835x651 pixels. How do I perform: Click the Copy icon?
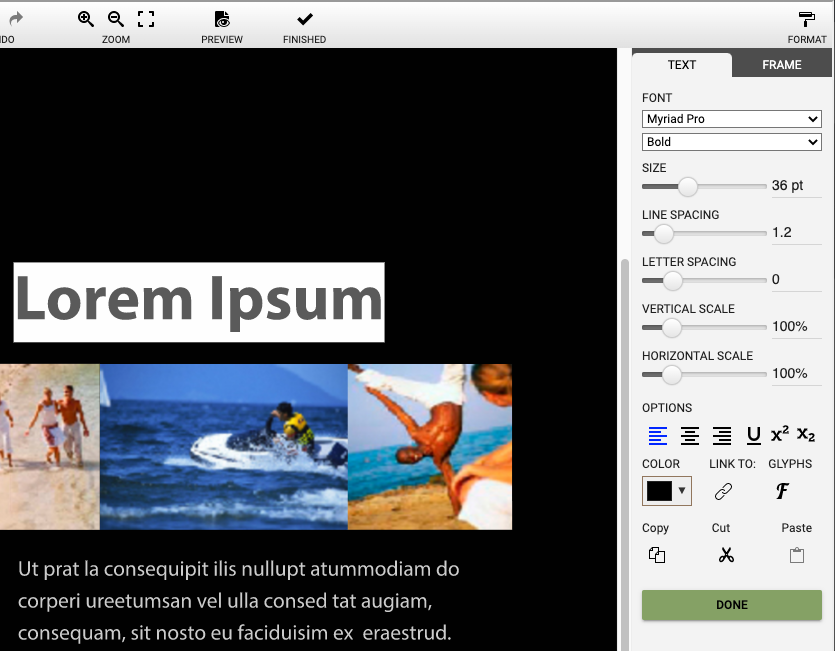click(x=657, y=555)
